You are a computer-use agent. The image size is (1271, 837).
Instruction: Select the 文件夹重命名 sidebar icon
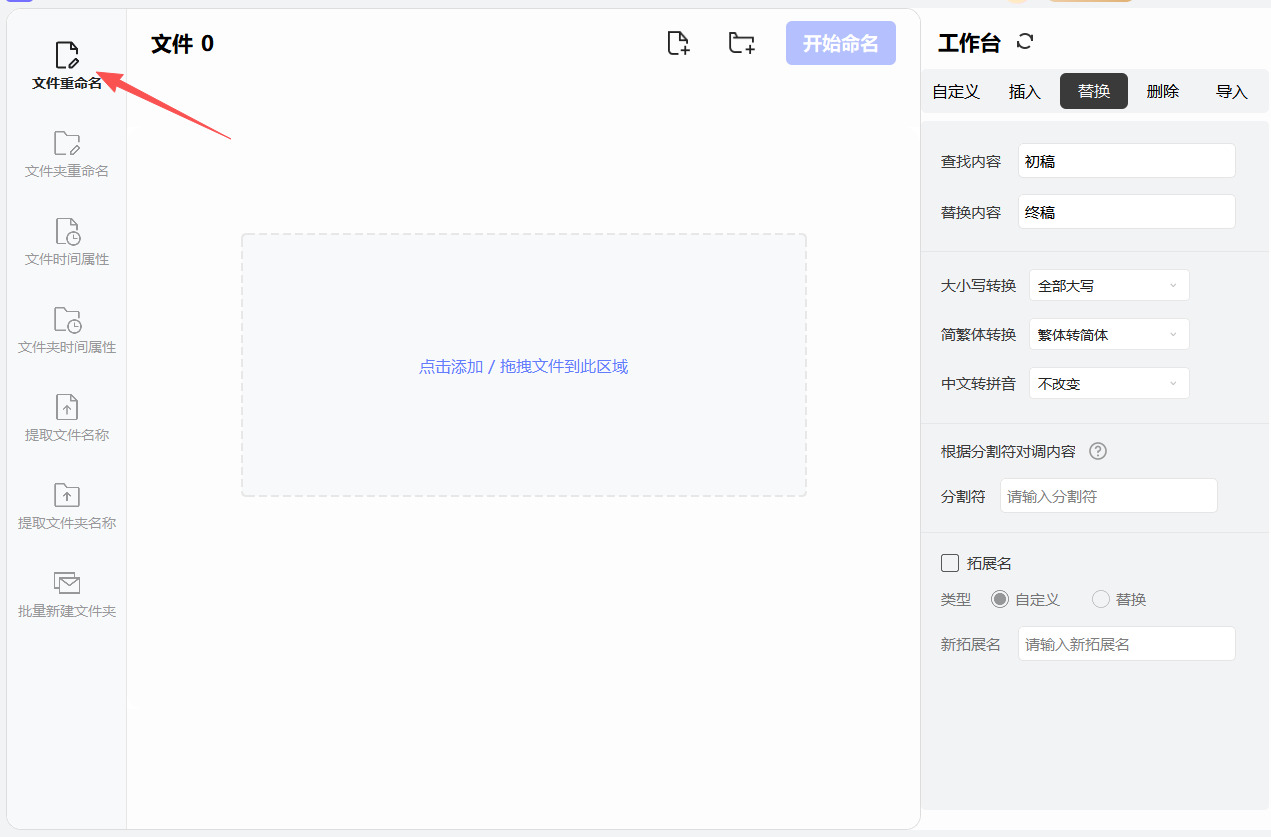point(67,144)
